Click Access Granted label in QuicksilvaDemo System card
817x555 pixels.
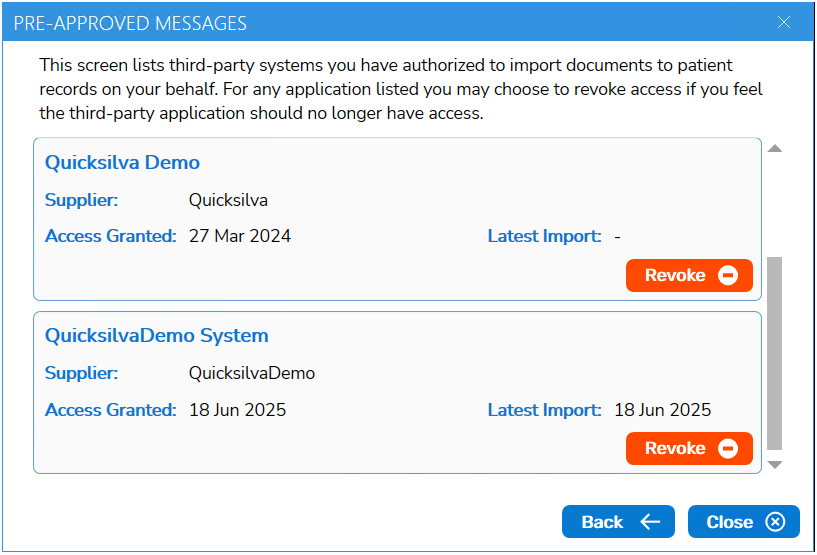click(111, 410)
